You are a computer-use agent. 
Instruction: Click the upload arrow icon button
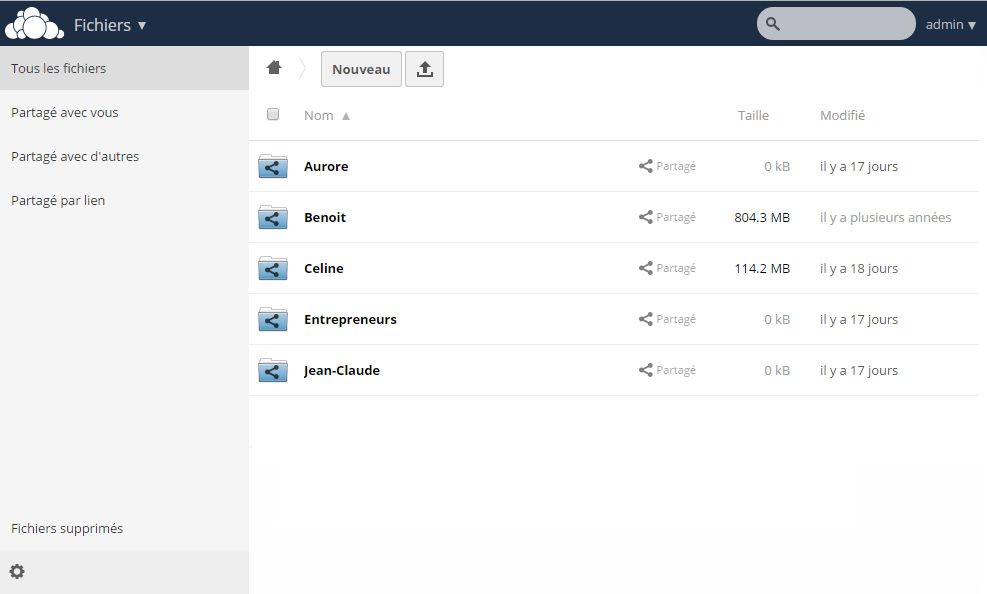pos(424,69)
